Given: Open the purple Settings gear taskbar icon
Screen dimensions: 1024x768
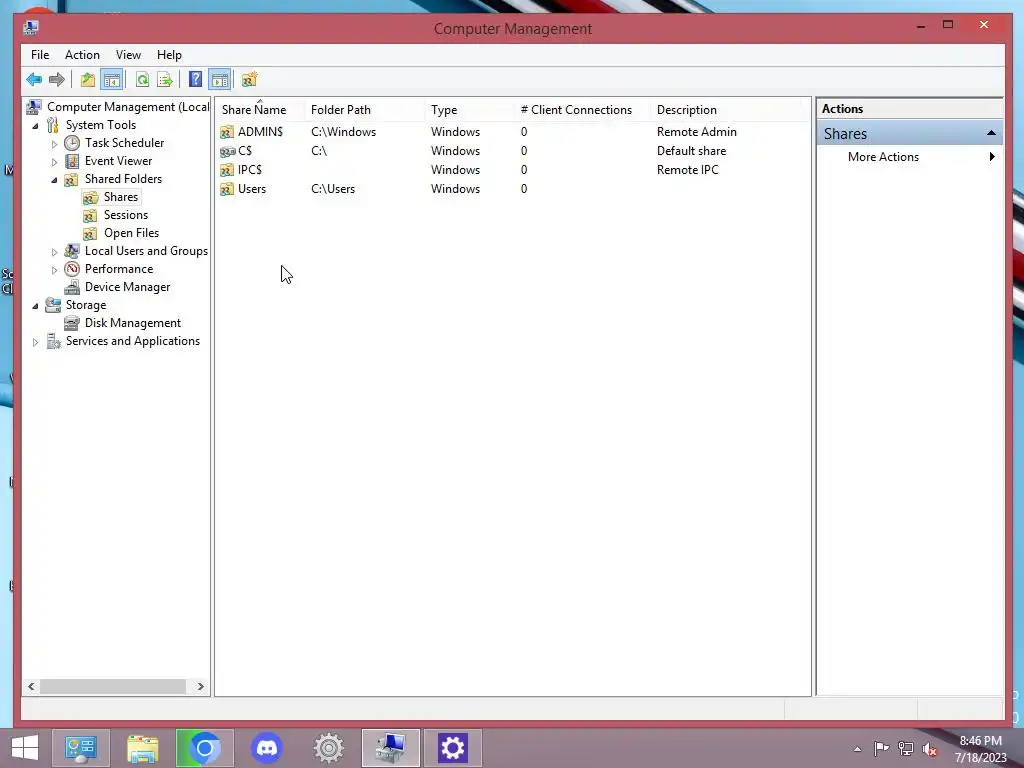Looking at the screenshot, I should click(x=453, y=748).
